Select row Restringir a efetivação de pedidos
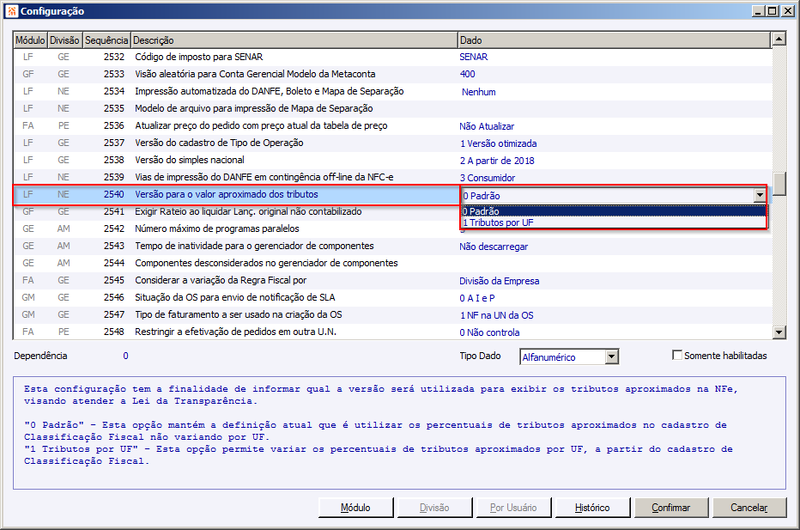The image size is (800, 530). point(392,332)
